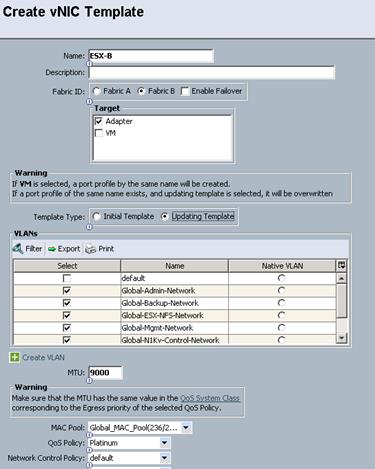This screenshot has height=469, width=375.
Task: Enable the Failover checkbox
Action: coord(185,91)
